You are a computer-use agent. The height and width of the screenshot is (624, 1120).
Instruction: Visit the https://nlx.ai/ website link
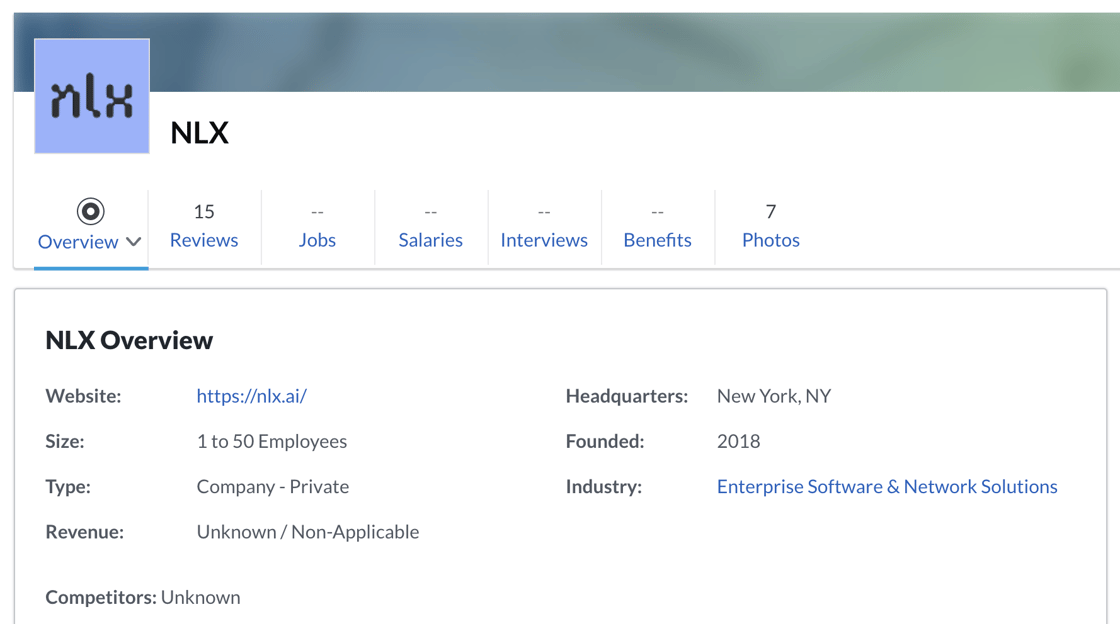251,396
